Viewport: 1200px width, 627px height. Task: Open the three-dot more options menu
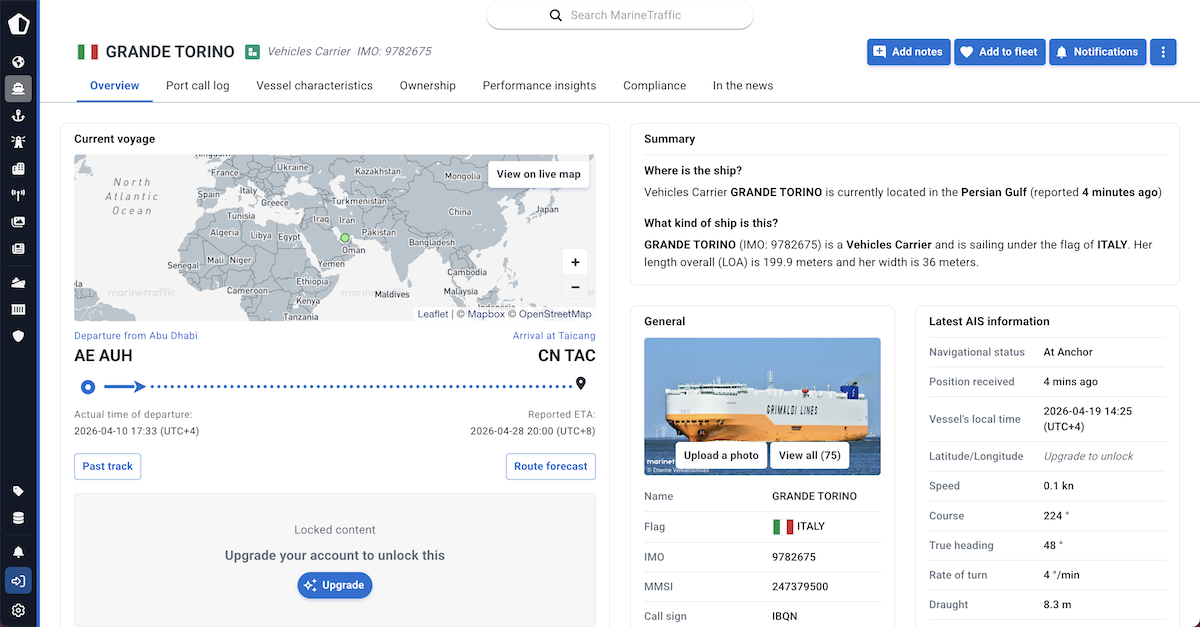click(x=1163, y=52)
